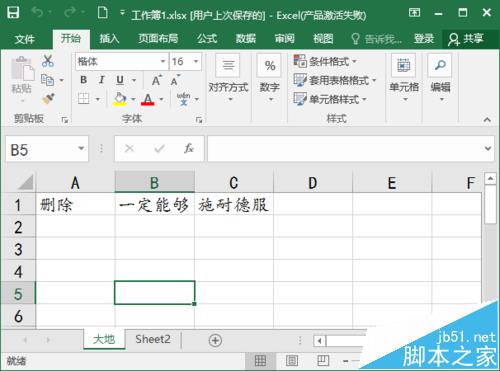Switch to Page Layout view icon
Viewport: 500px width, 371px height.
[292, 360]
